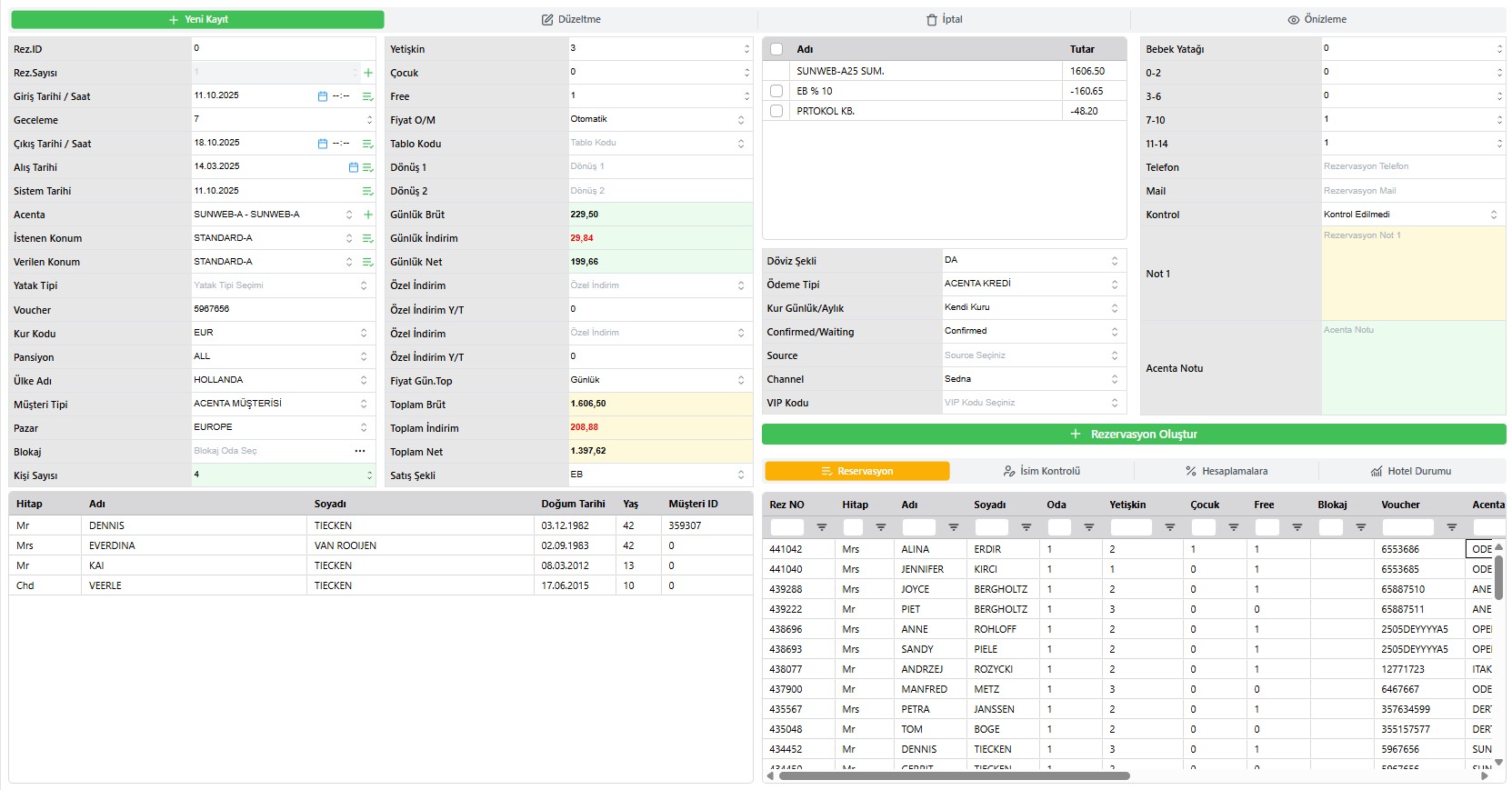The image size is (1512, 790).
Task: Open the Hotel Durumu tab
Action: (x=1410, y=471)
